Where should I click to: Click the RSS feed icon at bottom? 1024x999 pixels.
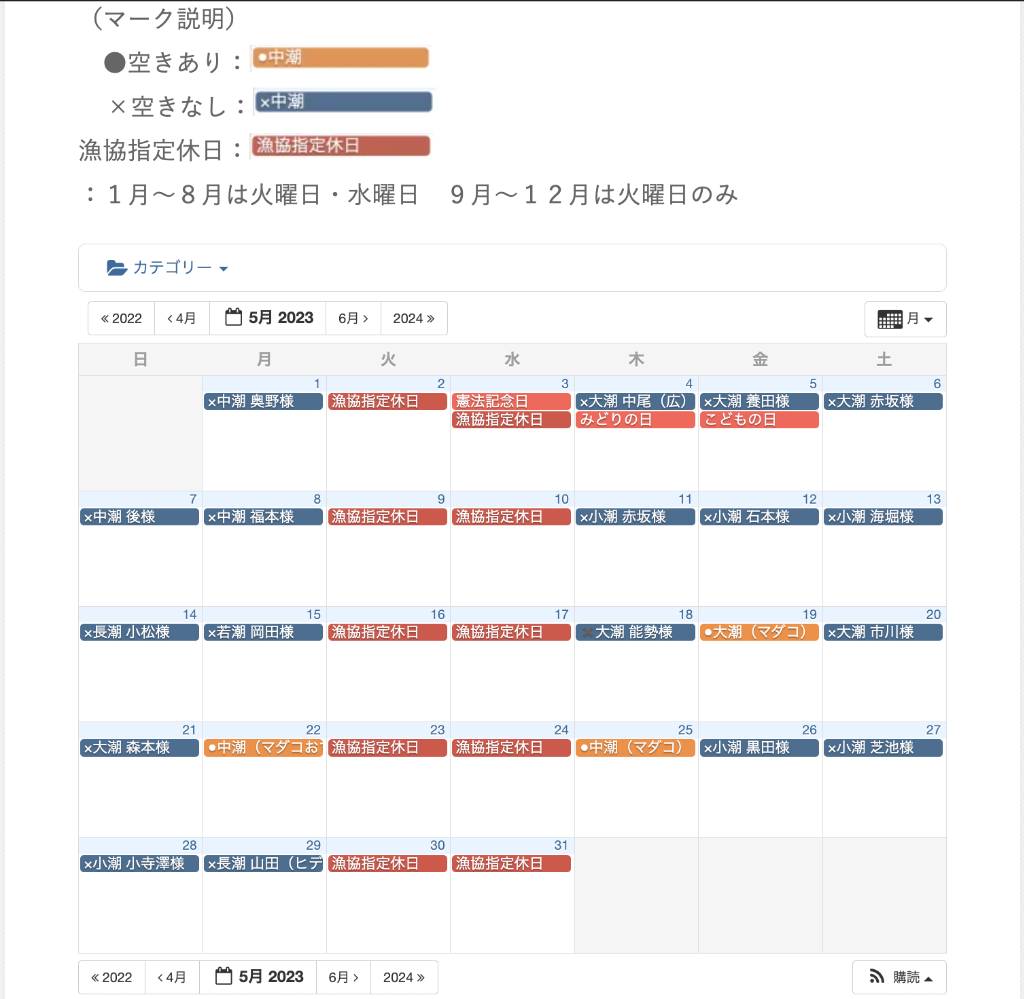pos(876,977)
